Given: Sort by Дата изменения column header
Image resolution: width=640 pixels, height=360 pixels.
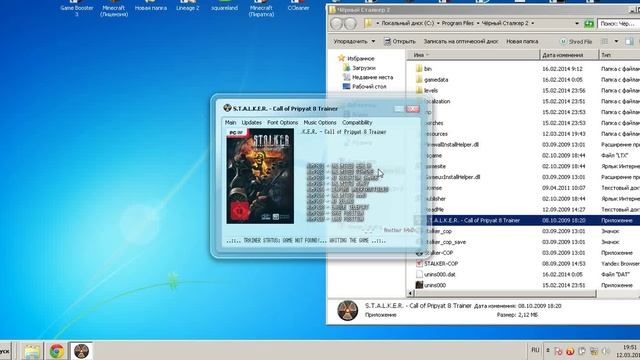Looking at the screenshot, I should click(x=569, y=55).
